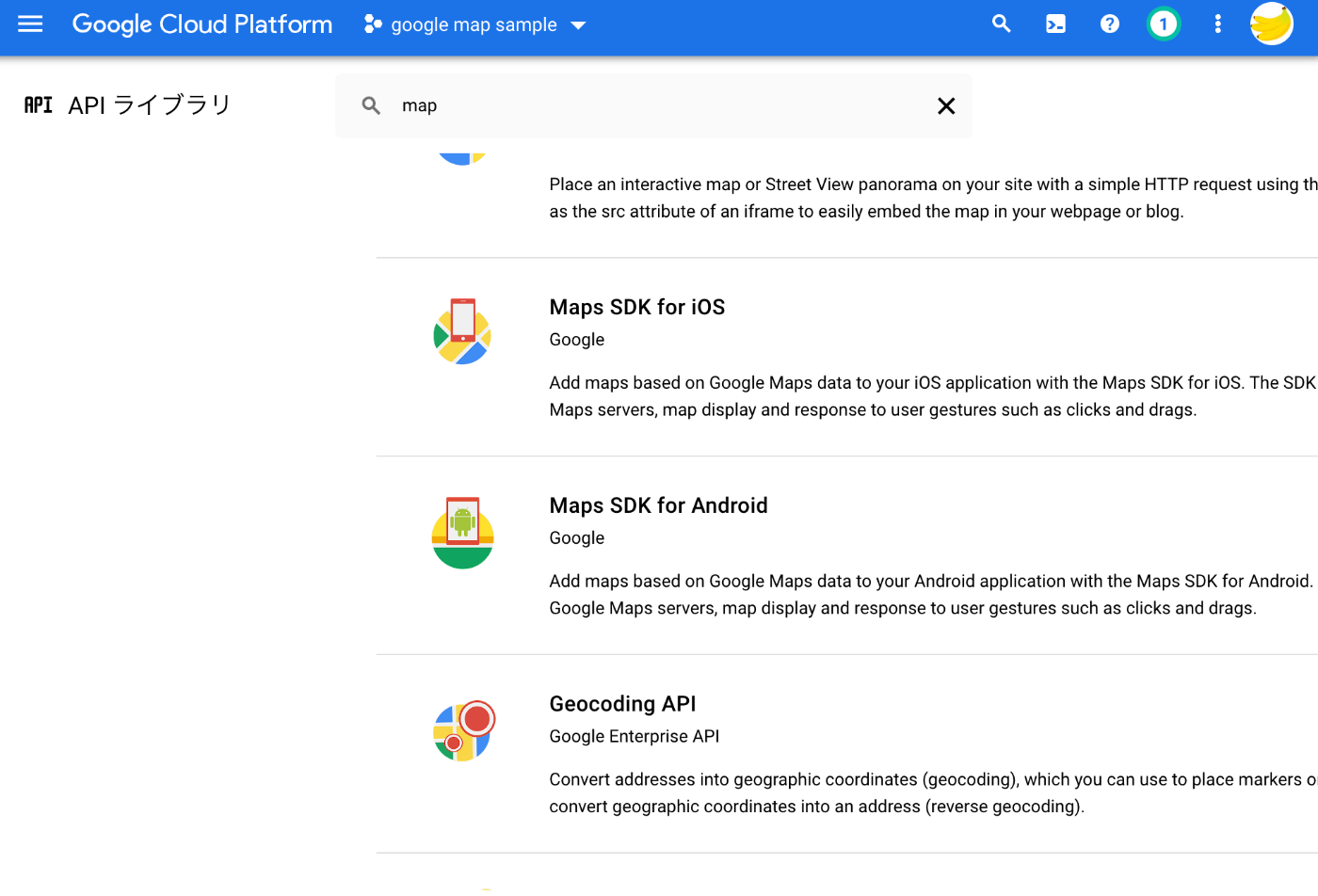Click the Geocoding API description text
Viewport: 1318px width, 896px height.
click(933, 793)
